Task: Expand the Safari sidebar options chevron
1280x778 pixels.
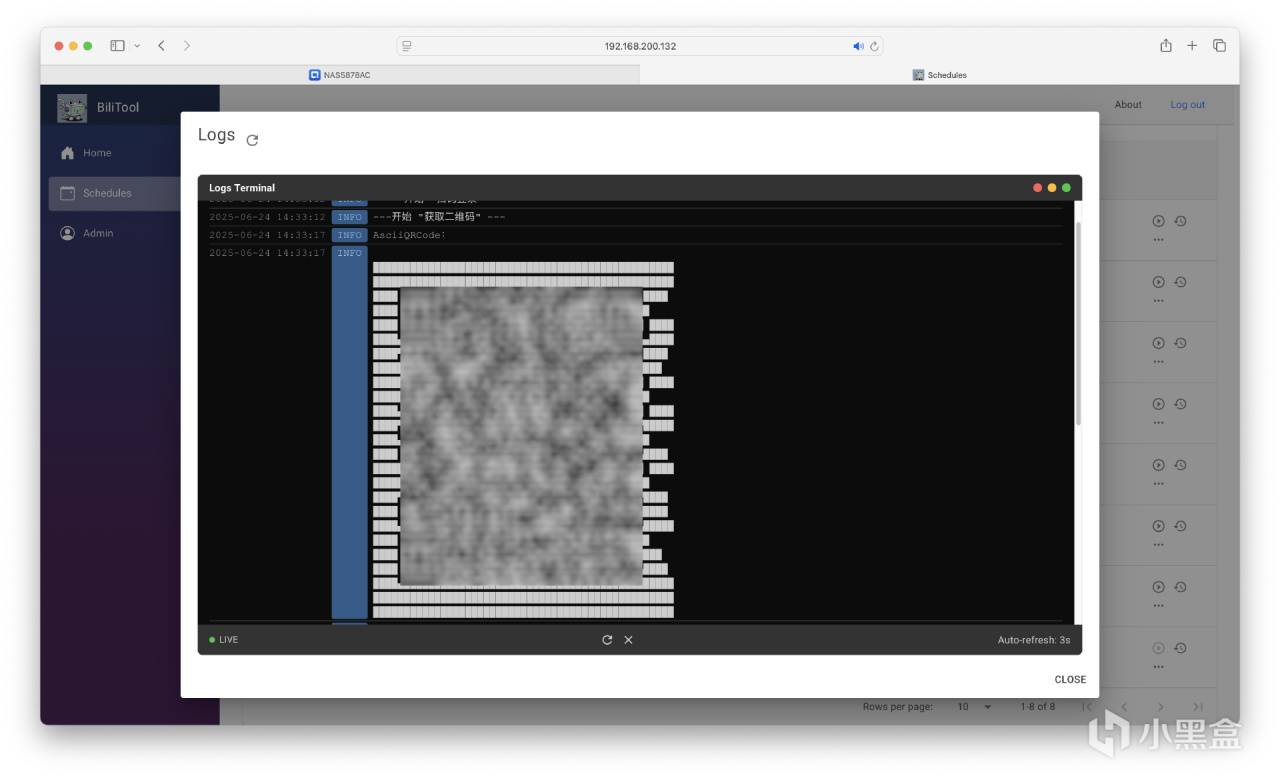Action: pos(137,46)
